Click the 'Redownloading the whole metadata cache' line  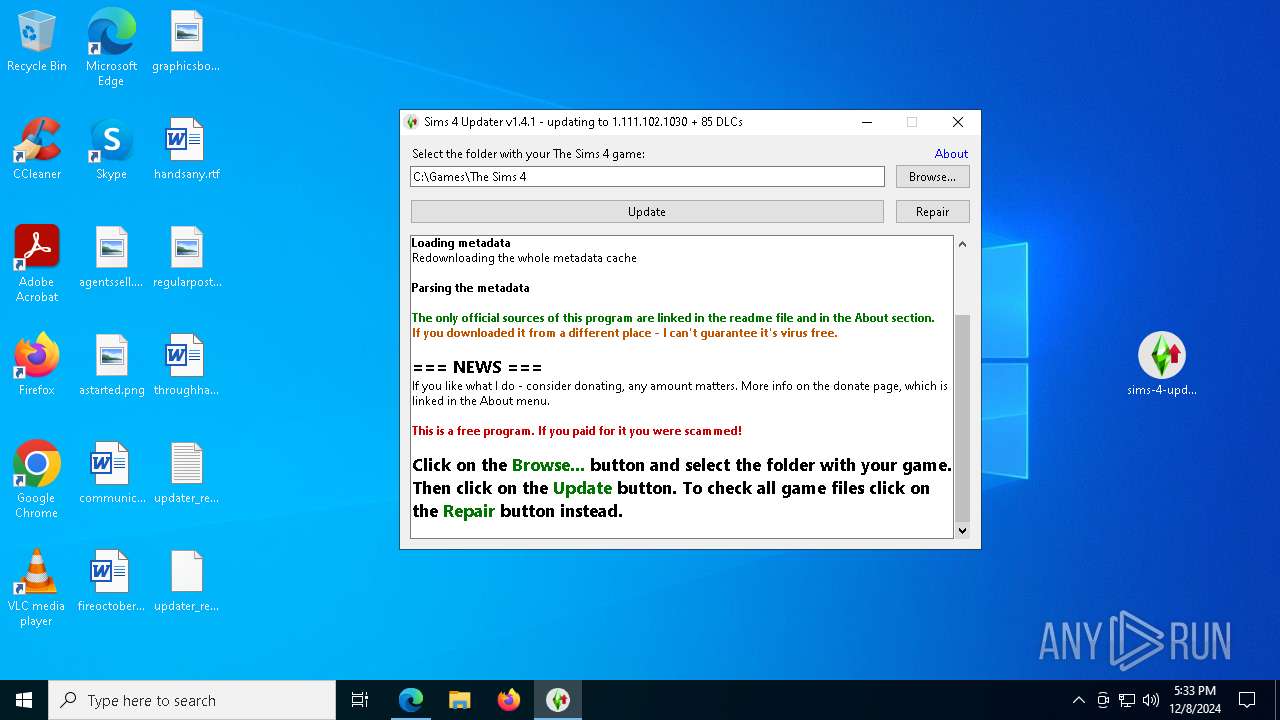tap(524, 258)
